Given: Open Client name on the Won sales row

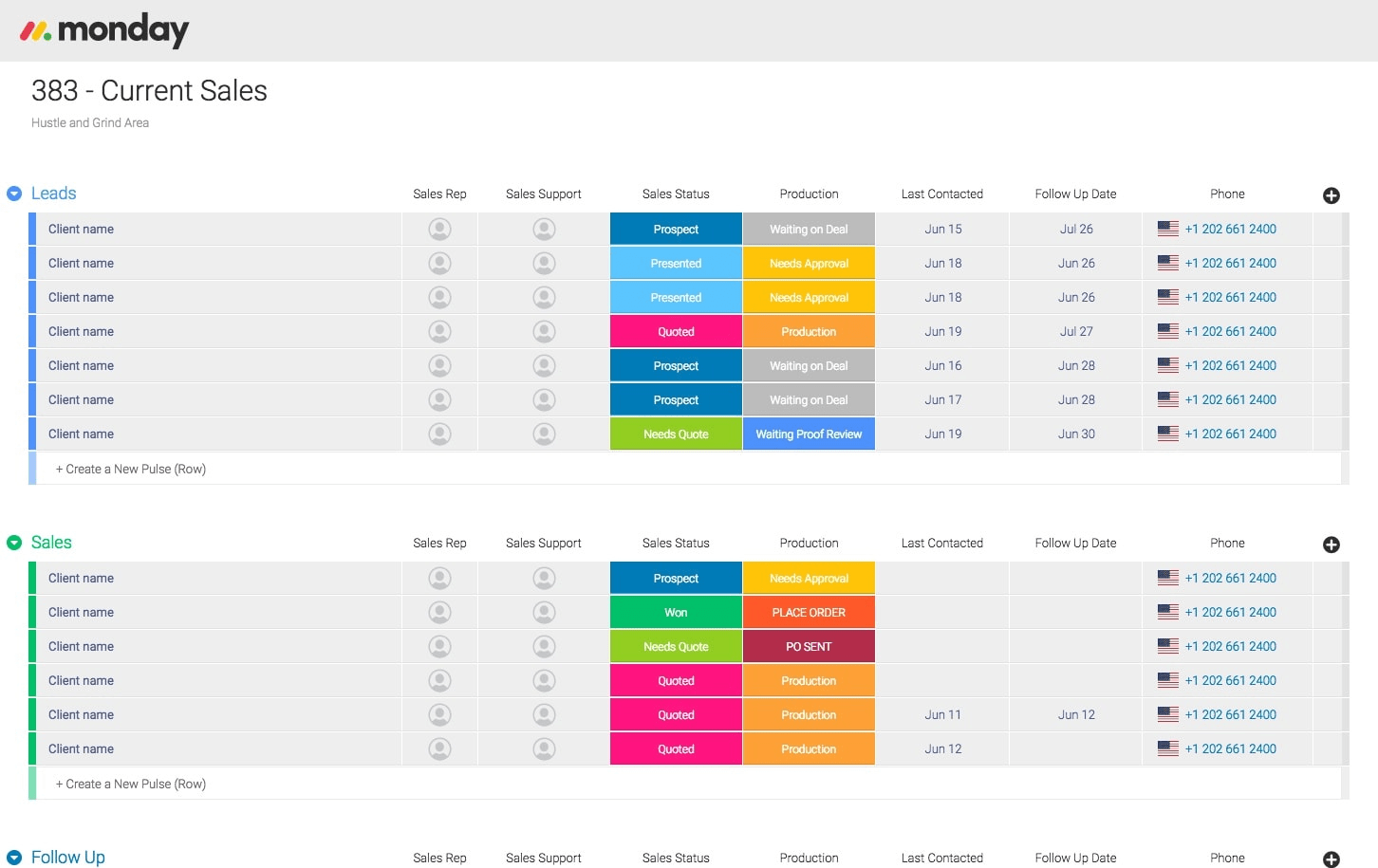Looking at the screenshot, I should pyautogui.click(x=81, y=612).
